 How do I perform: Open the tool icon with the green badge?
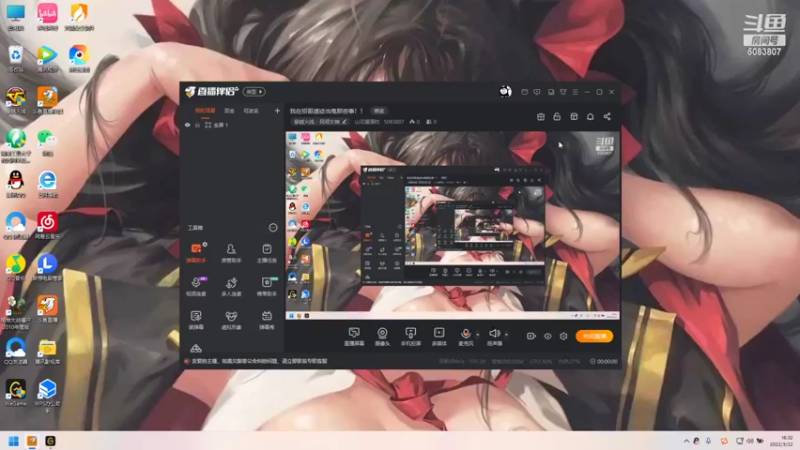point(266,286)
